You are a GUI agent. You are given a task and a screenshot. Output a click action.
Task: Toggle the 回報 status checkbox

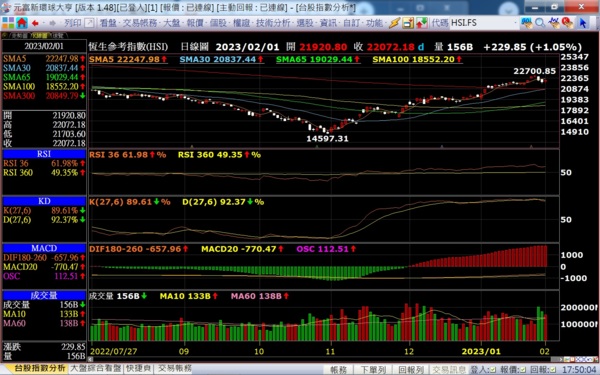552,370
